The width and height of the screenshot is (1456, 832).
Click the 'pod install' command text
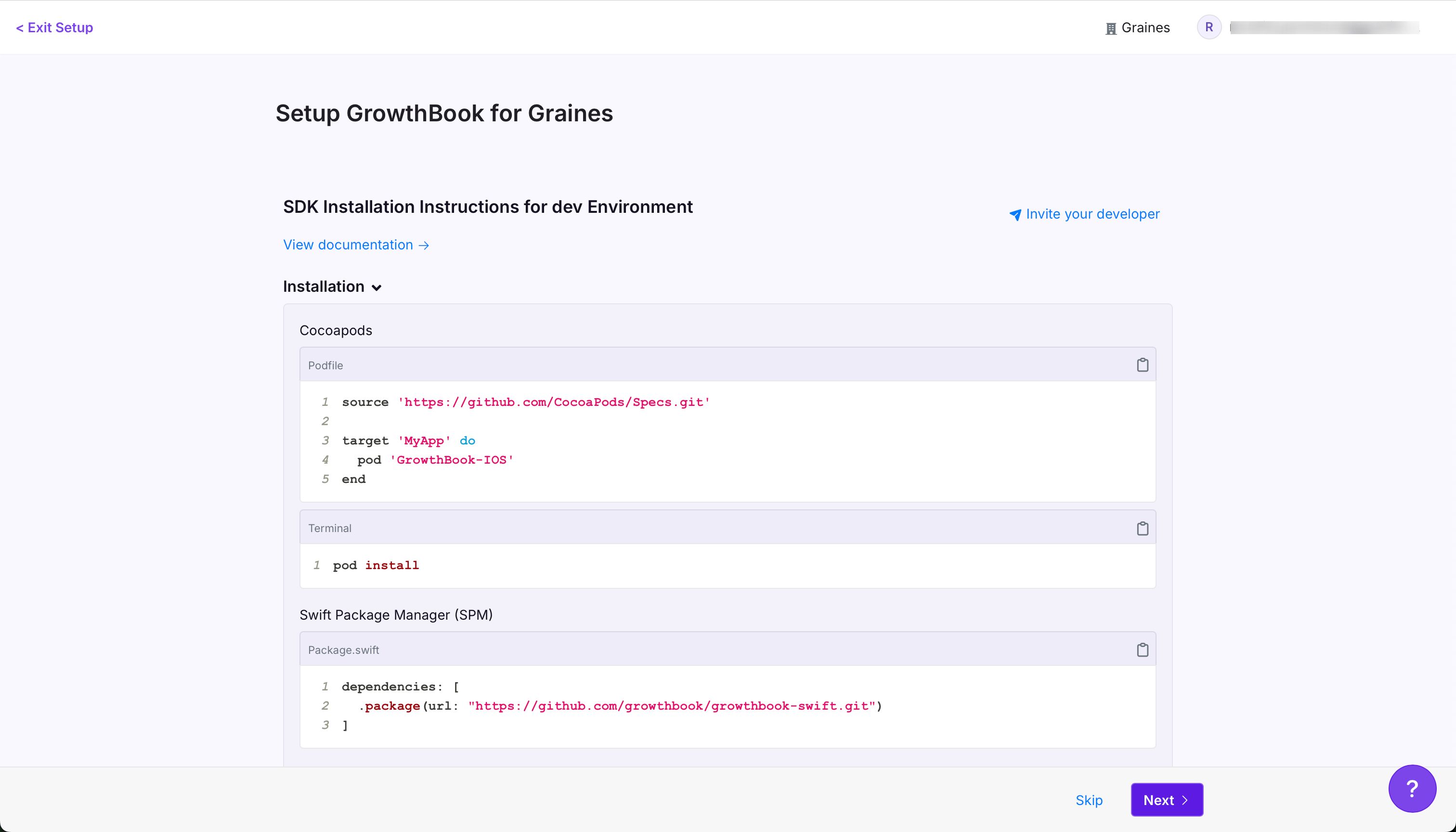376,565
